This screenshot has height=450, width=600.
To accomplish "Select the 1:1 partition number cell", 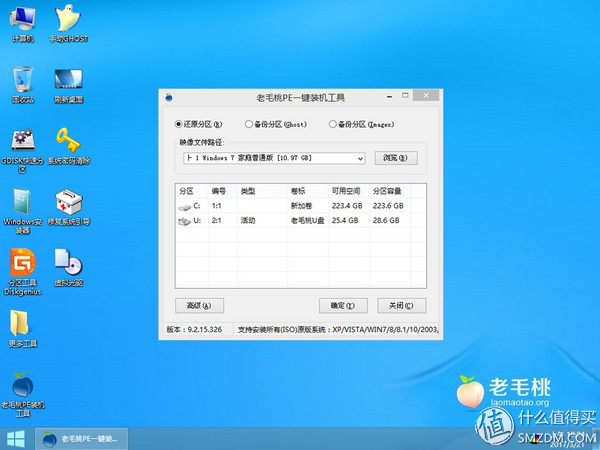I will [x=217, y=206].
